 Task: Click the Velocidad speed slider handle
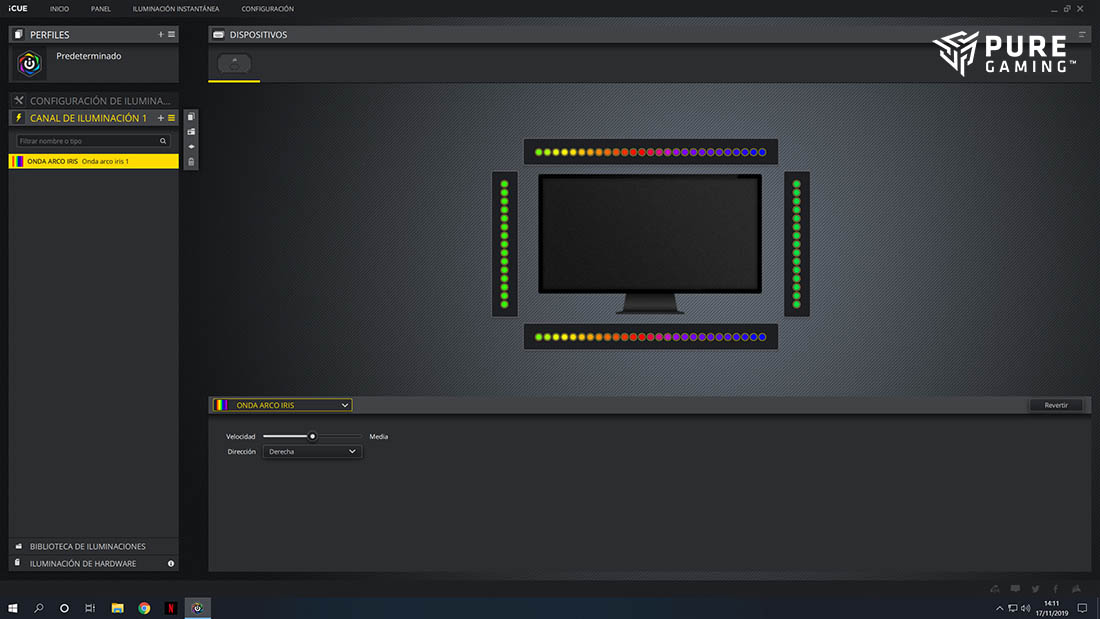312,437
